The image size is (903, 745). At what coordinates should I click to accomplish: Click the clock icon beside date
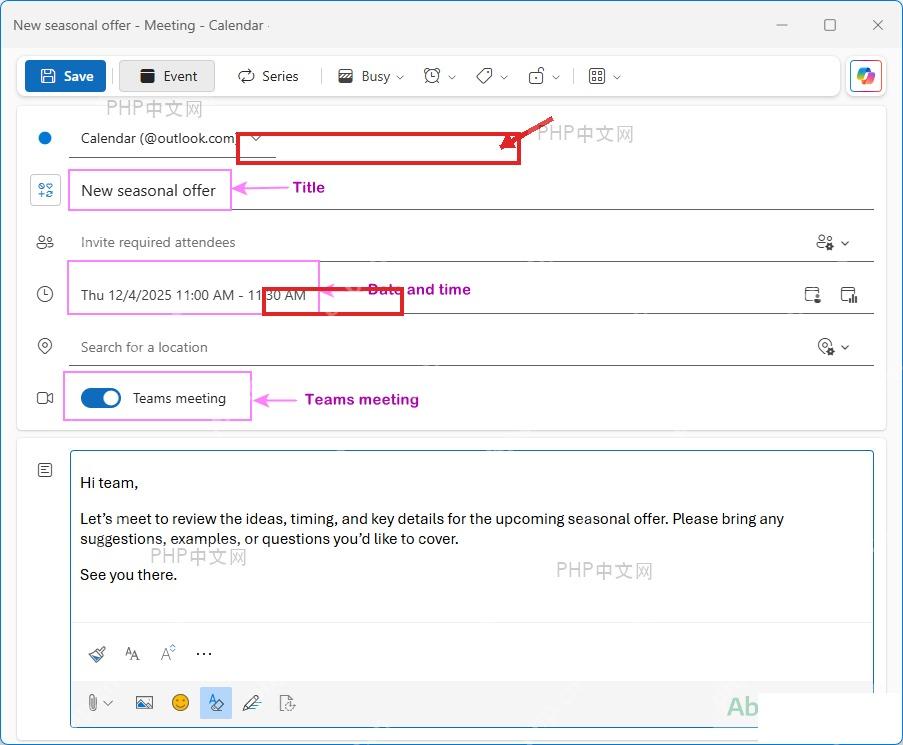pos(45,294)
